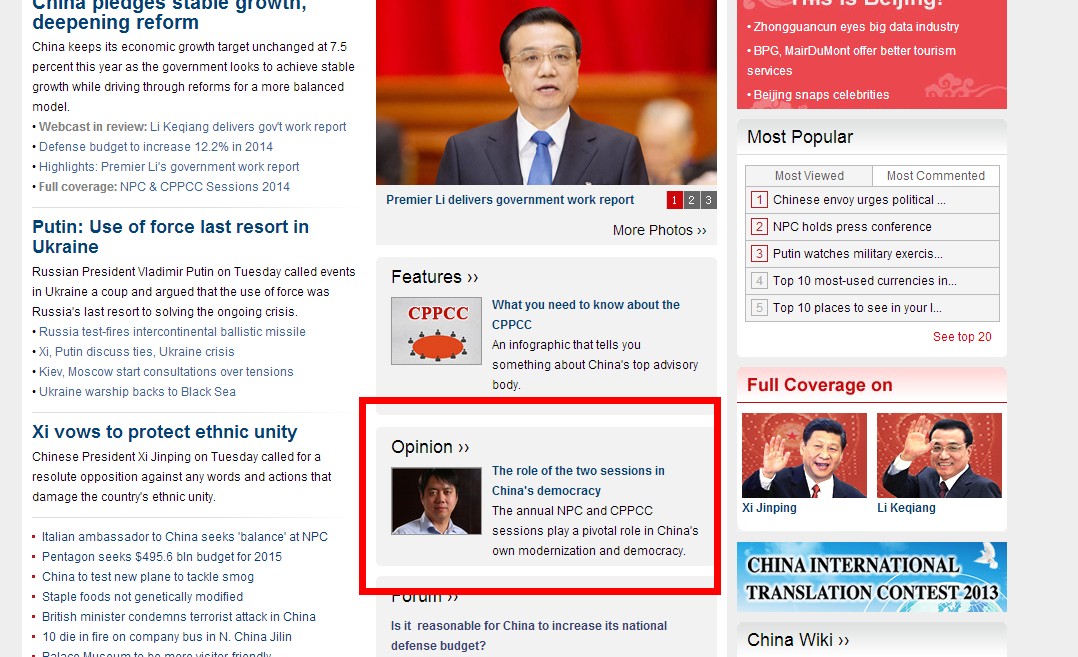Click the 'Full Coverage on' heading
Viewport: 1078px width, 657px height.
[x=820, y=385]
